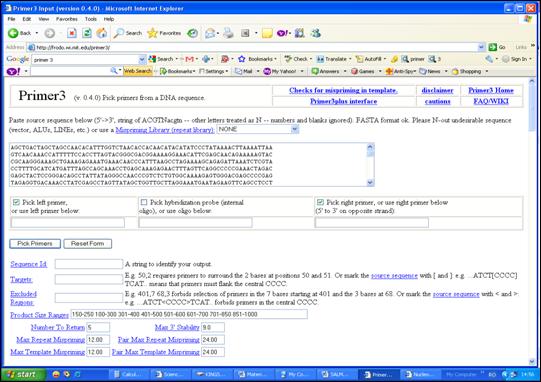Open the Tools menu

pyautogui.click(x=91, y=19)
